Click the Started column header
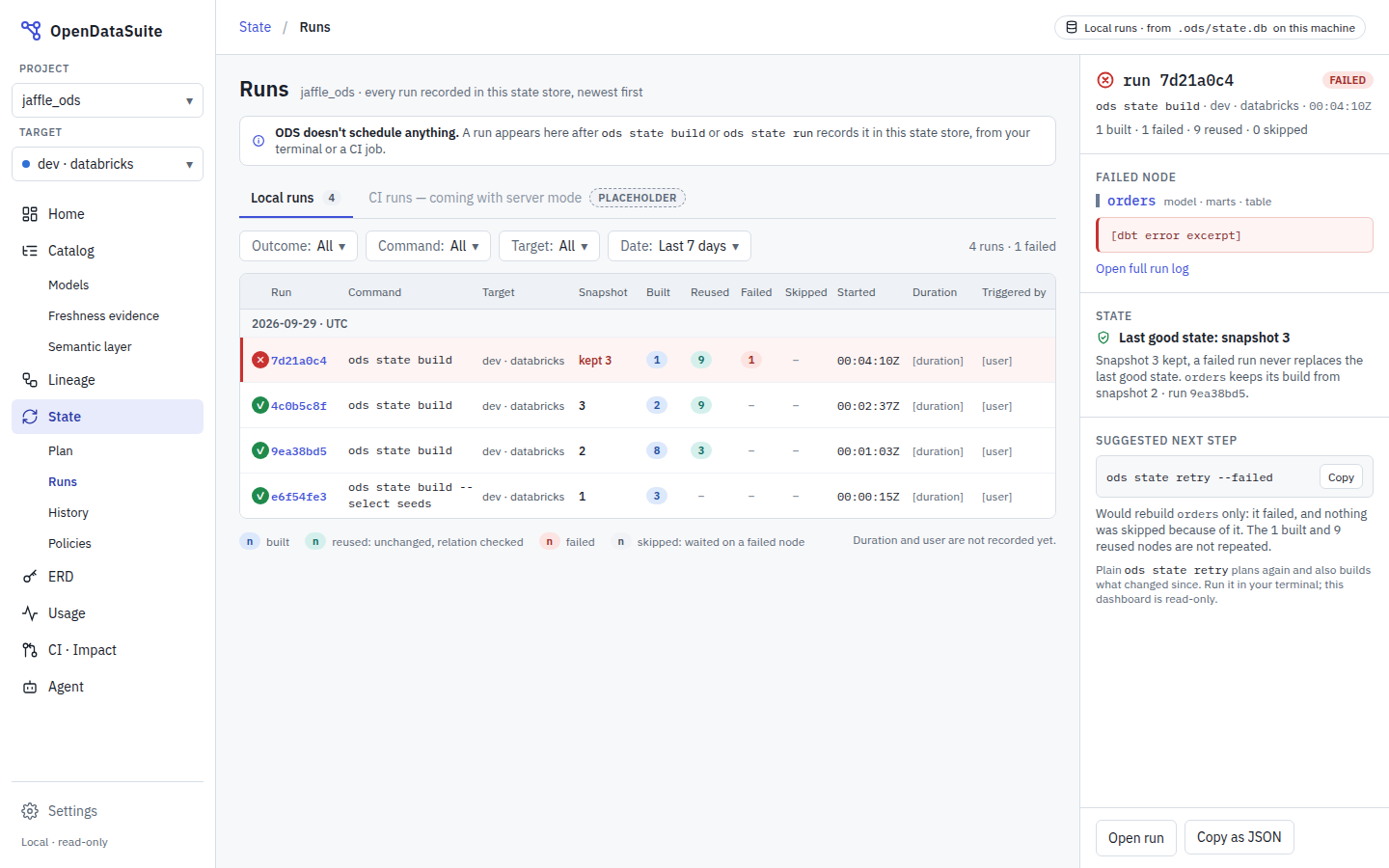The height and width of the screenshot is (868, 1389). click(x=857, y=292)
